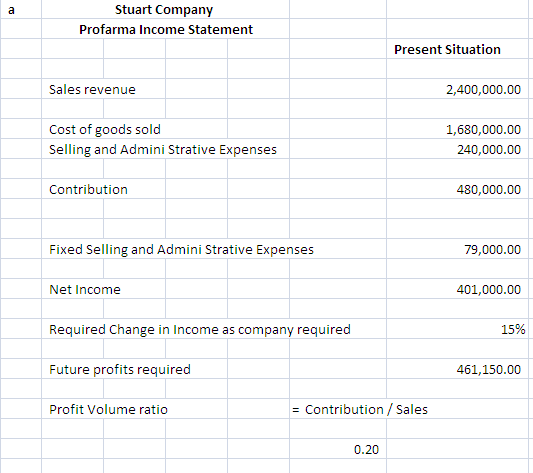Click the 2,400,000.00 sales value
Screen dimensions: 533x473
coord(483,90)
